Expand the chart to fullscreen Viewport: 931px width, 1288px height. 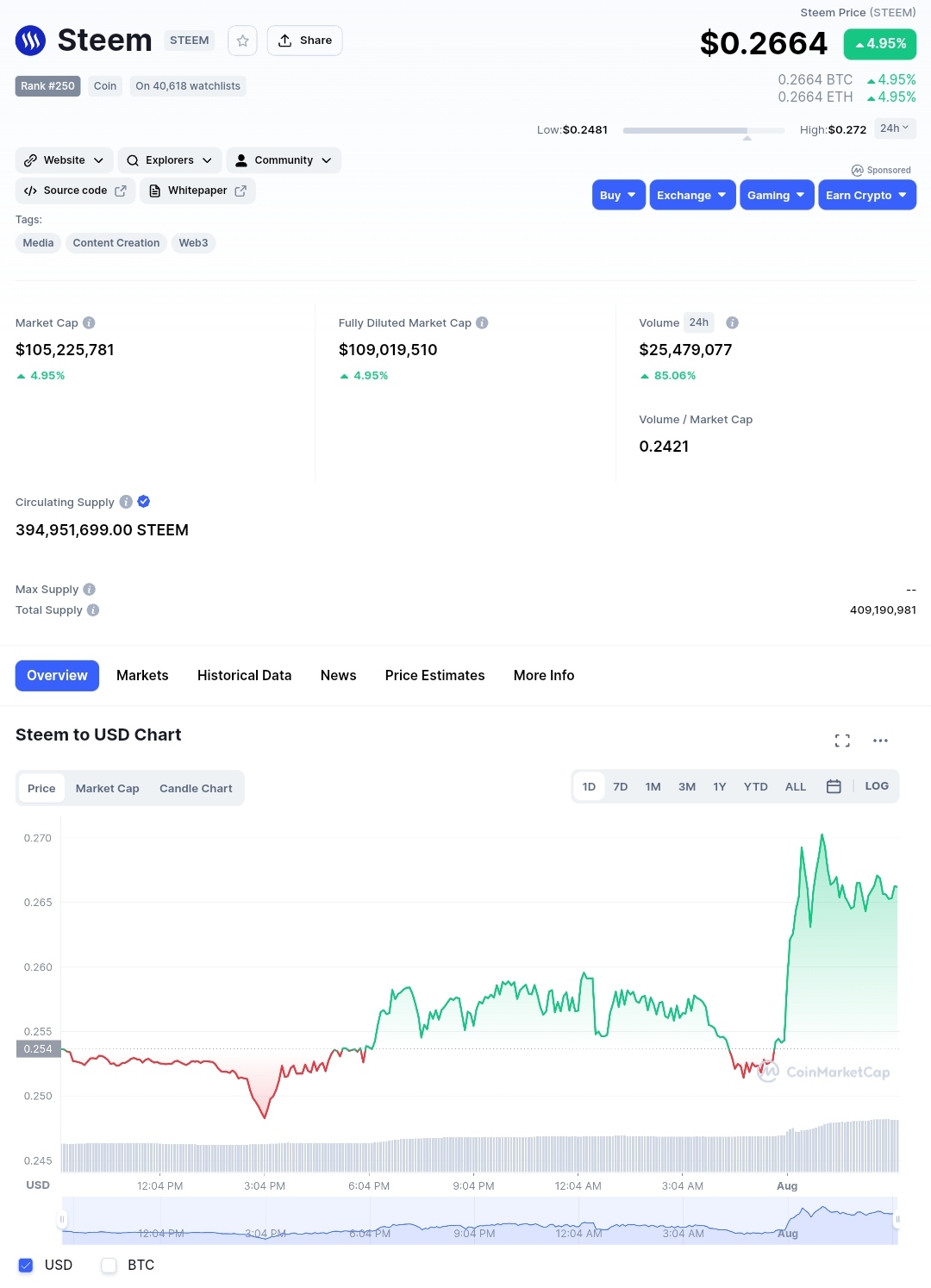point(842,741)
